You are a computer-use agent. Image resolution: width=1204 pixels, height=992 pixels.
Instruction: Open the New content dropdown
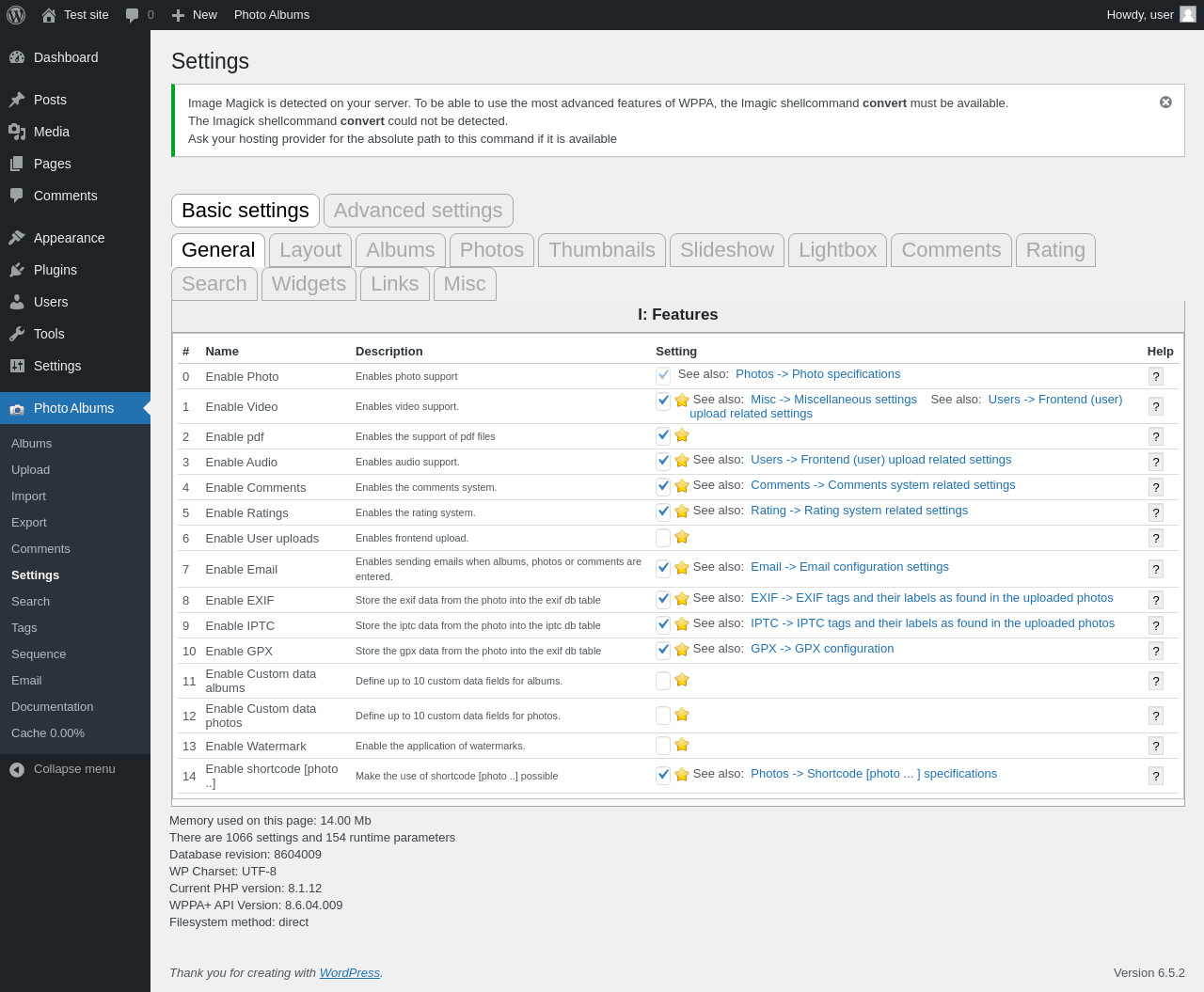(195, 15)
